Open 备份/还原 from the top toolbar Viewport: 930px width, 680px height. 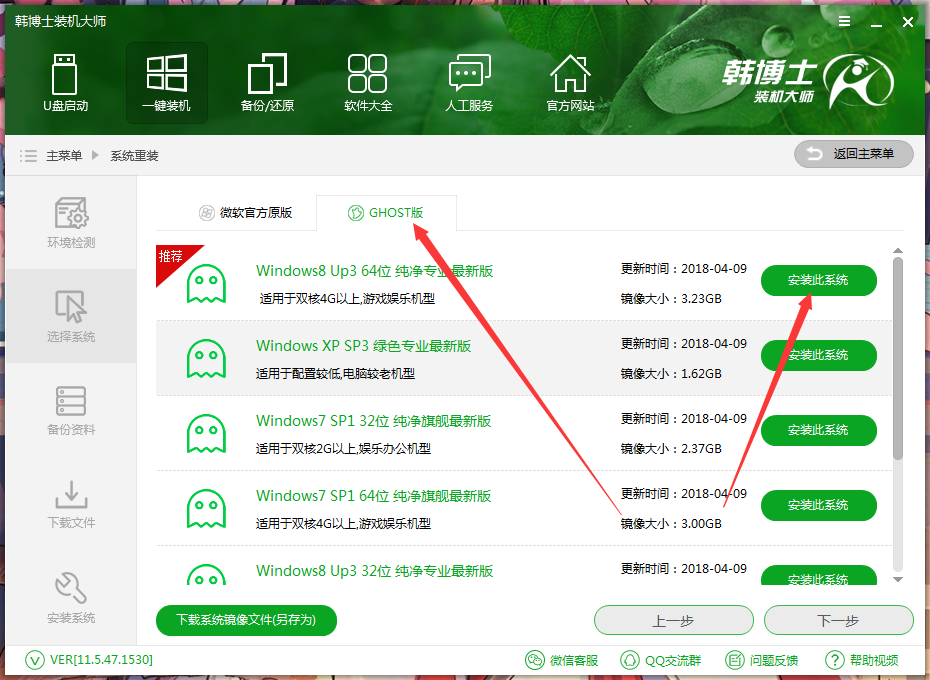[267, 83]
